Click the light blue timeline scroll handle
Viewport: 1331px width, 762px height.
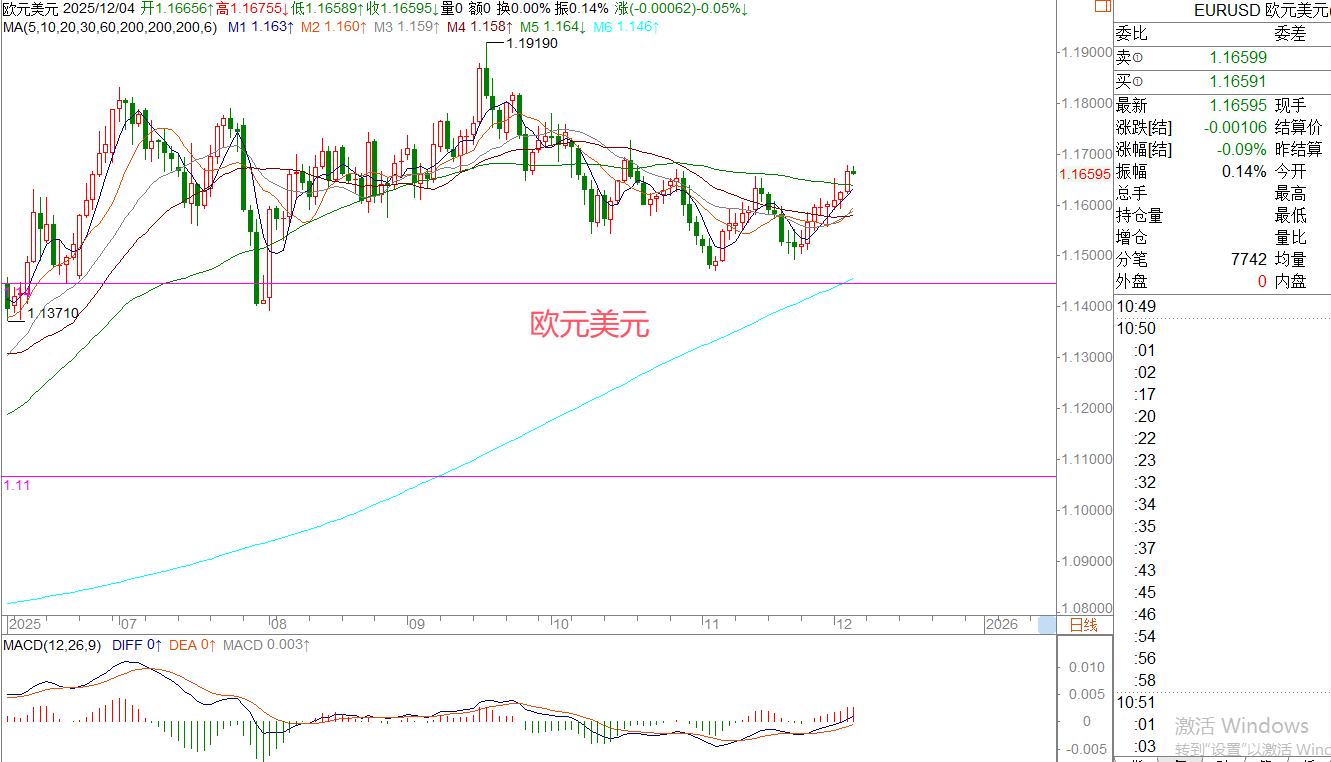1046,625
